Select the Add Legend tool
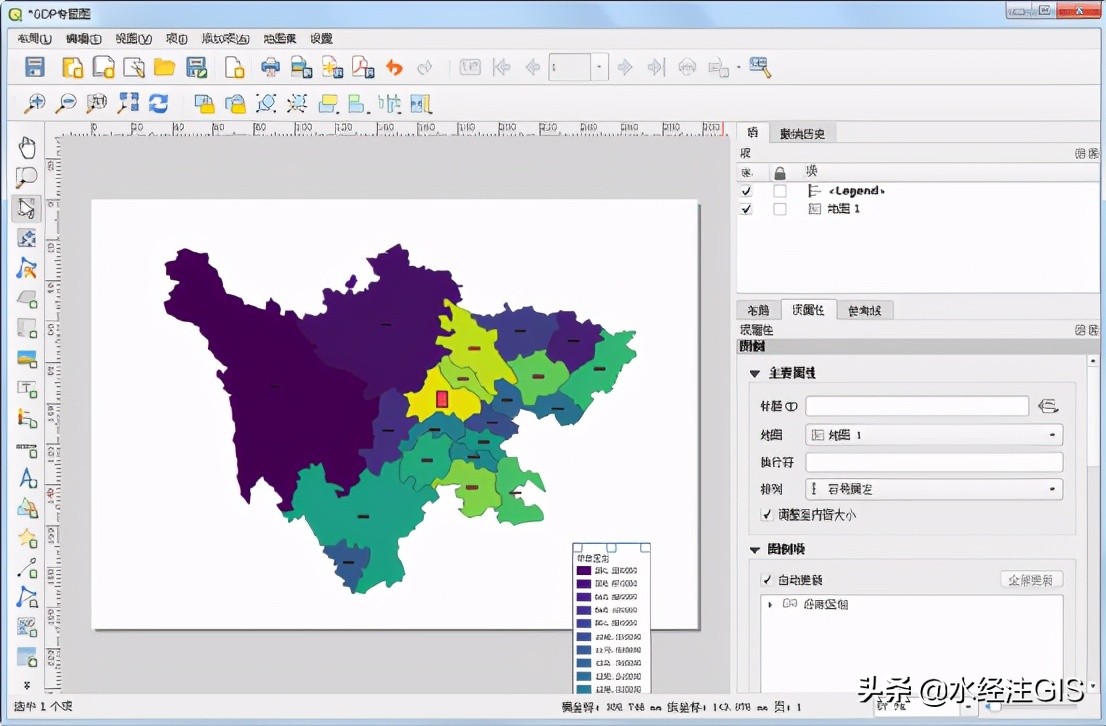Image resolution: width=1106 pixels, height=726 pixels. pyautogui.click(x=27, y=419)
